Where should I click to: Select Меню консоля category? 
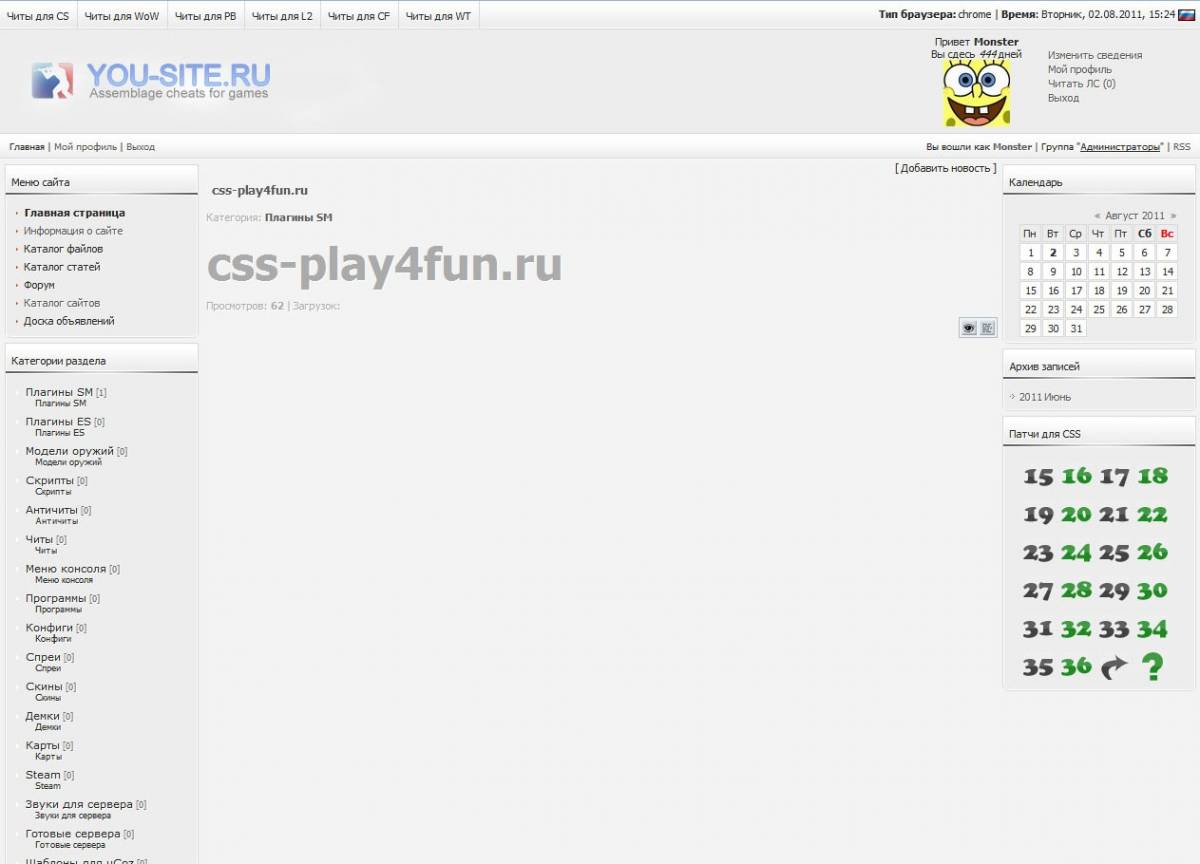click(x=66, y=569)
